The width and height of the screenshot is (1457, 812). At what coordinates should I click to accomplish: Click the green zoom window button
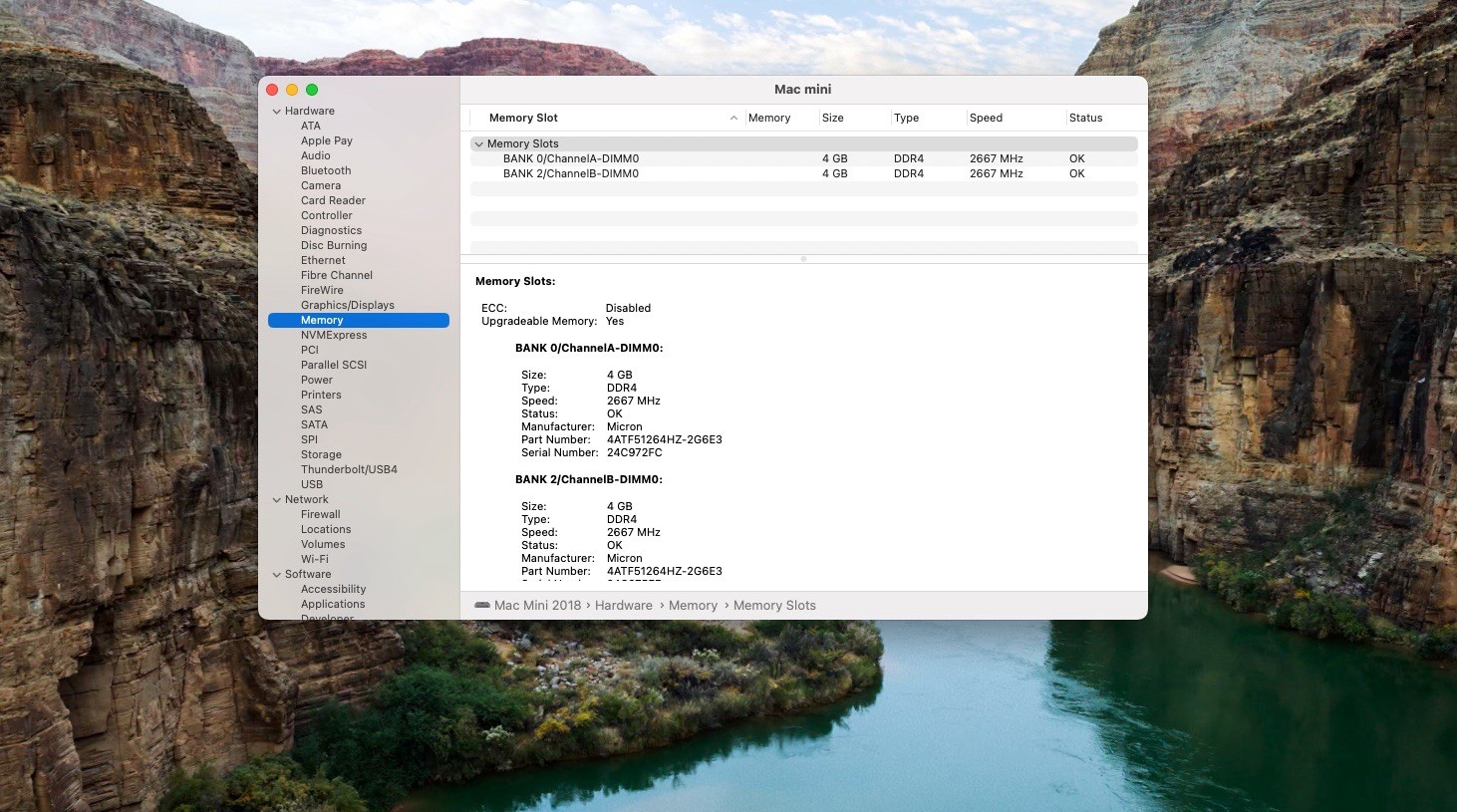[312, 90]
